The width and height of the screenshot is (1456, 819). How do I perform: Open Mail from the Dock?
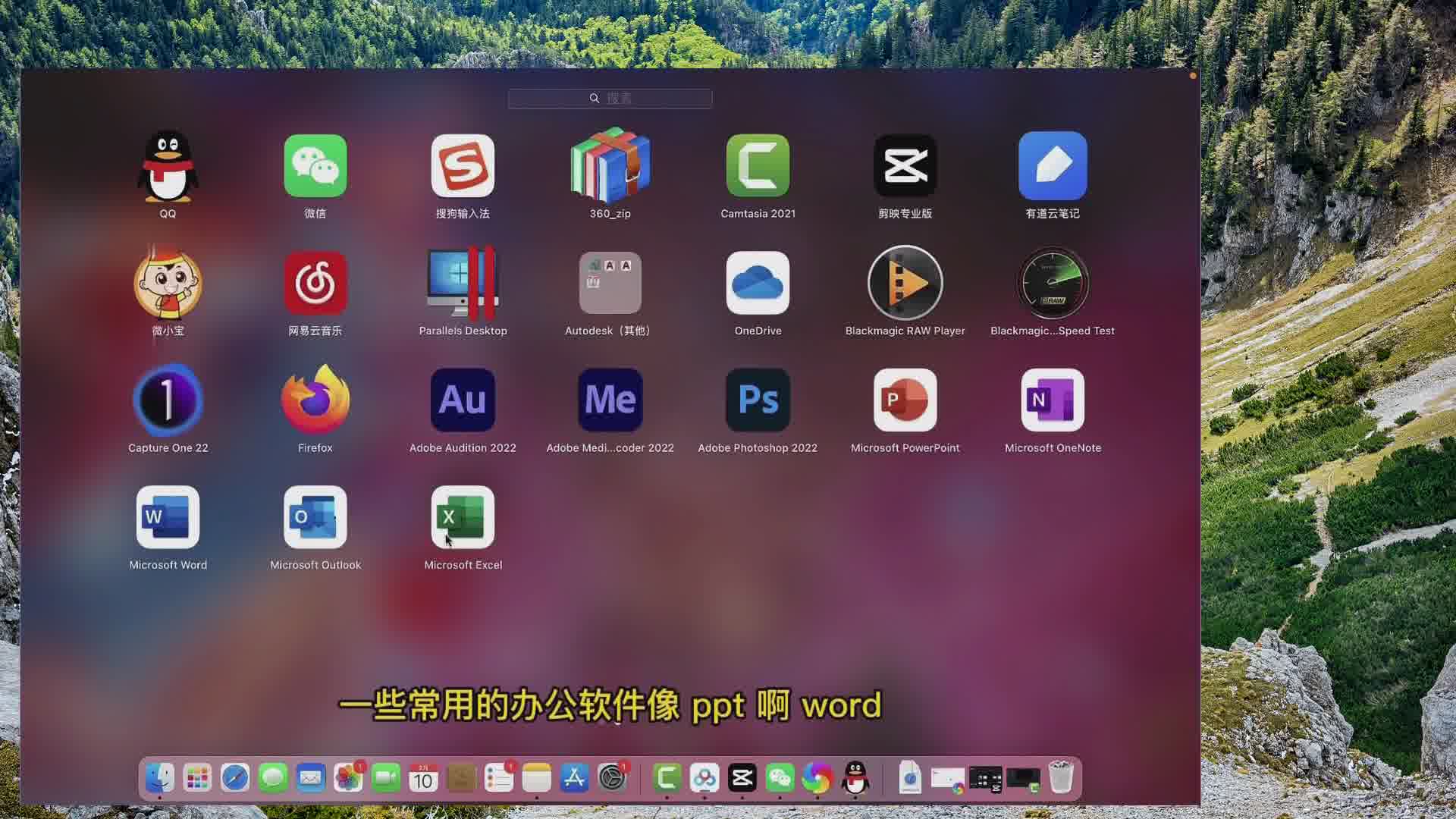point(311,778)
